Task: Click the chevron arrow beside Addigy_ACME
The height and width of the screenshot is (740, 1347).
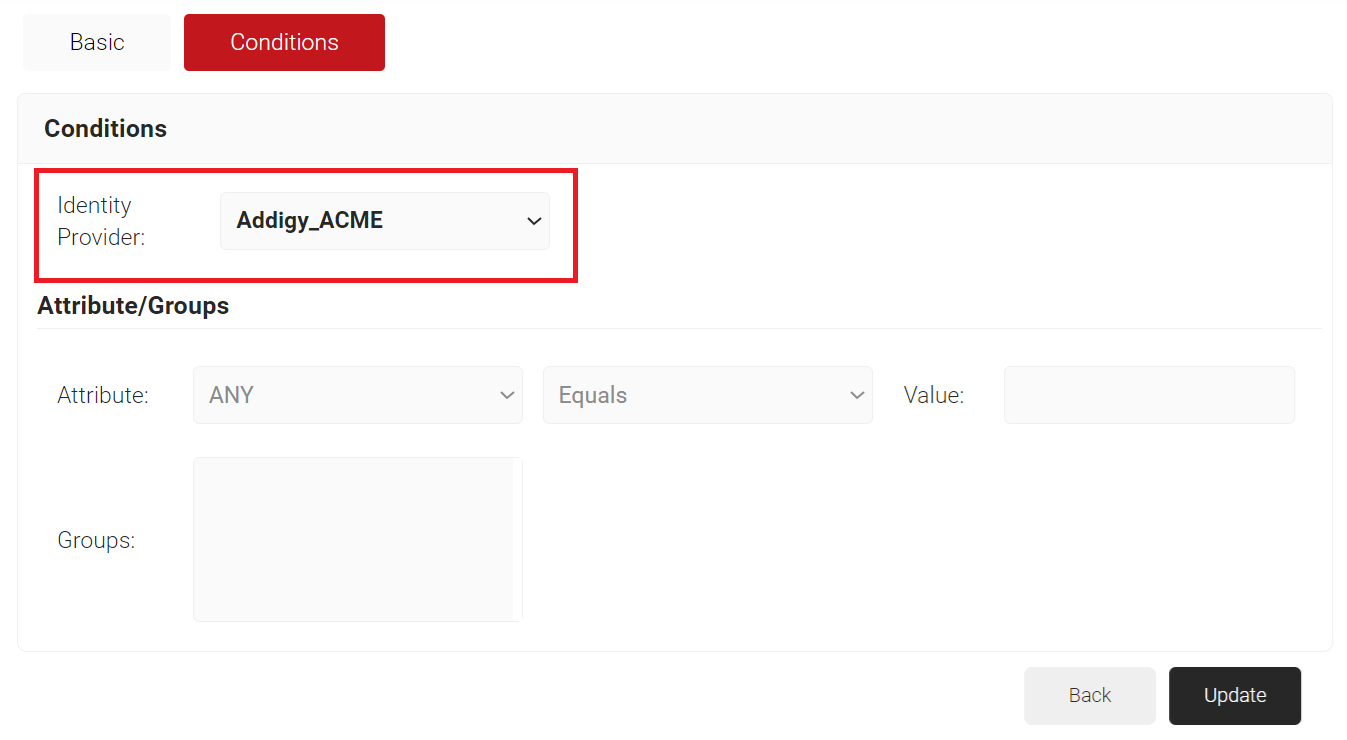Action: click(x=534, y=221)
